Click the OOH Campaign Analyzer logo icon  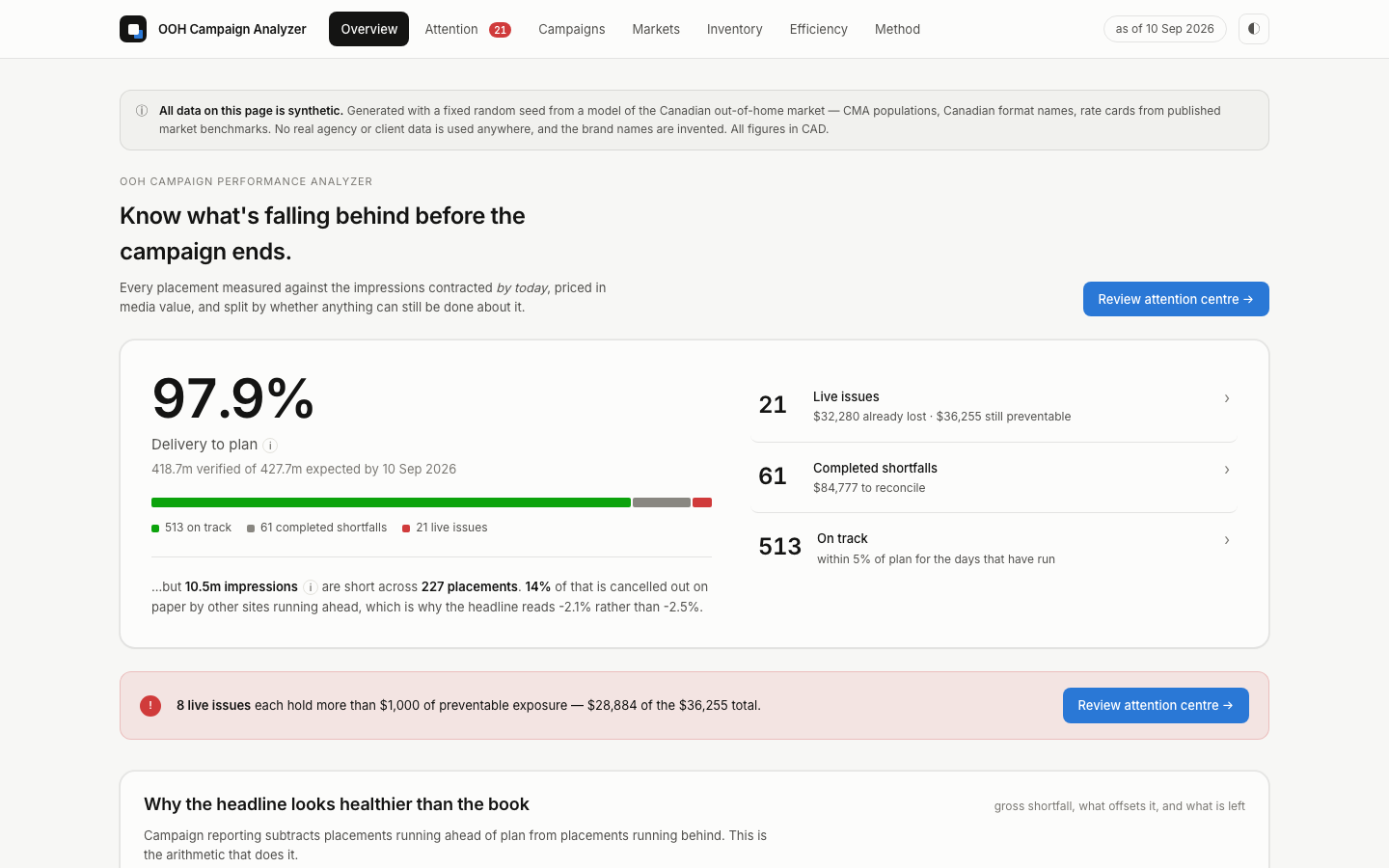click(x=133, y=29)
